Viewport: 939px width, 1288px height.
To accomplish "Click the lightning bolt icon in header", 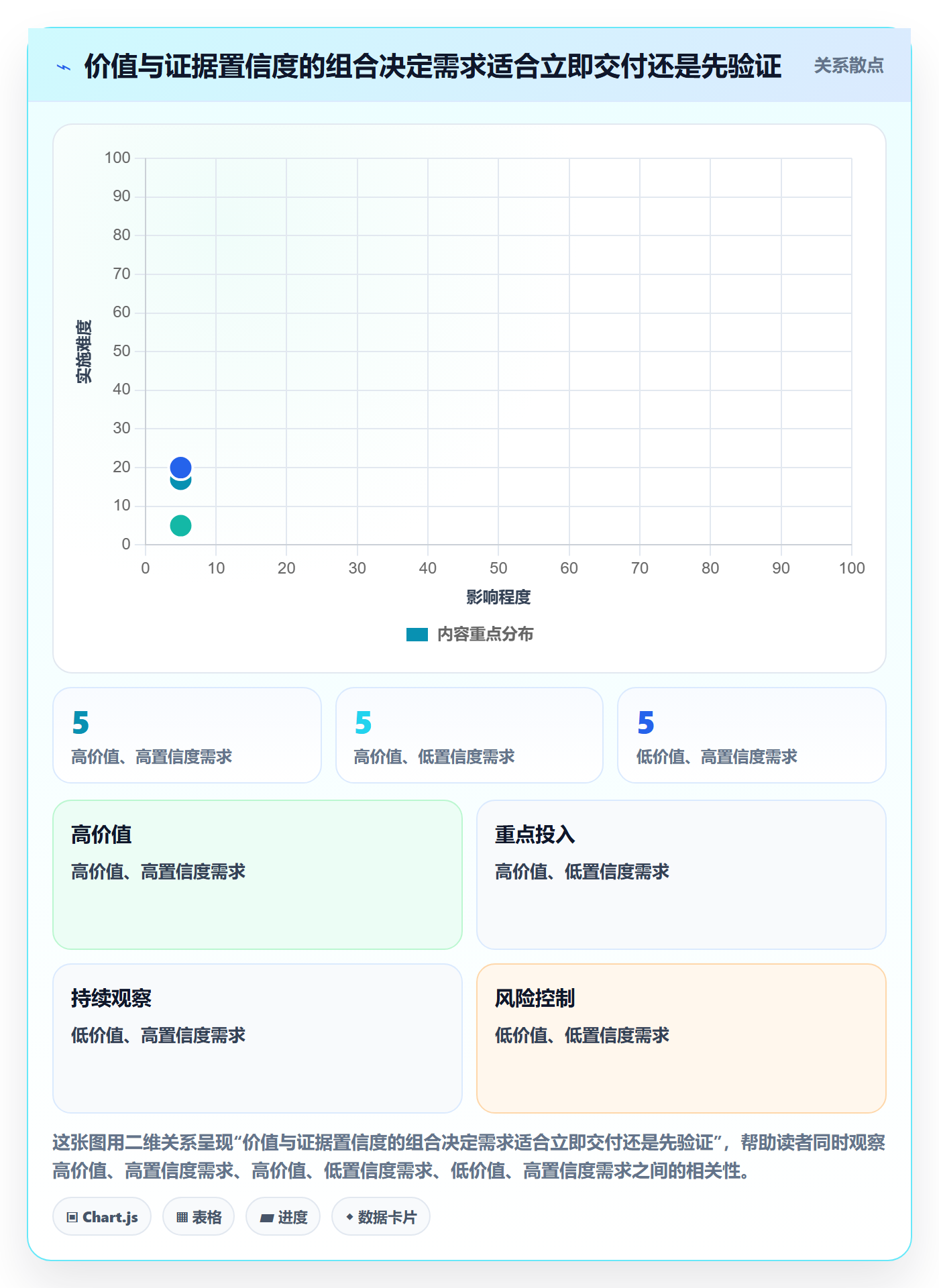I will coord(64,67).
